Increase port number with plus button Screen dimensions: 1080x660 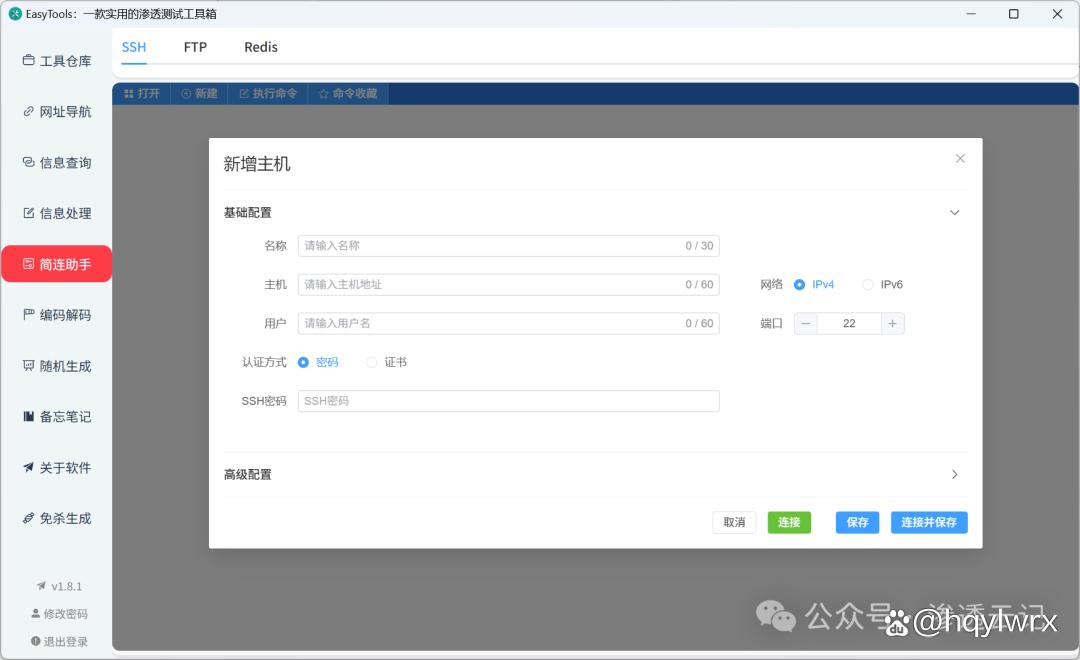coord(892,323)
